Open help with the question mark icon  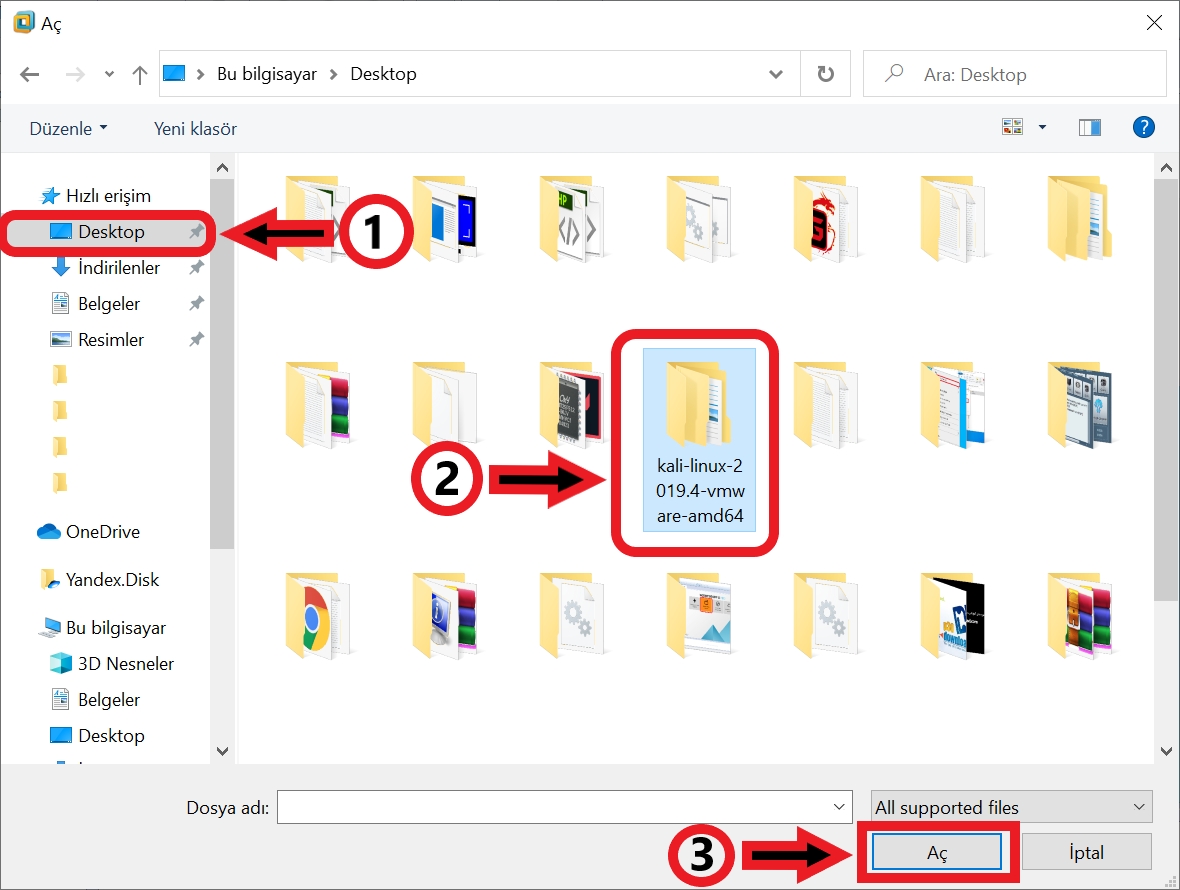1143,127
